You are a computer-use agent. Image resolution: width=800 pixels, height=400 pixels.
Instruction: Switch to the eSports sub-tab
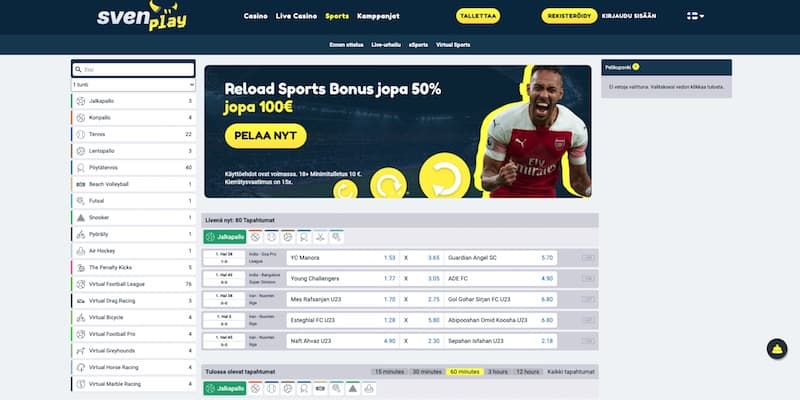coord(418,45)
